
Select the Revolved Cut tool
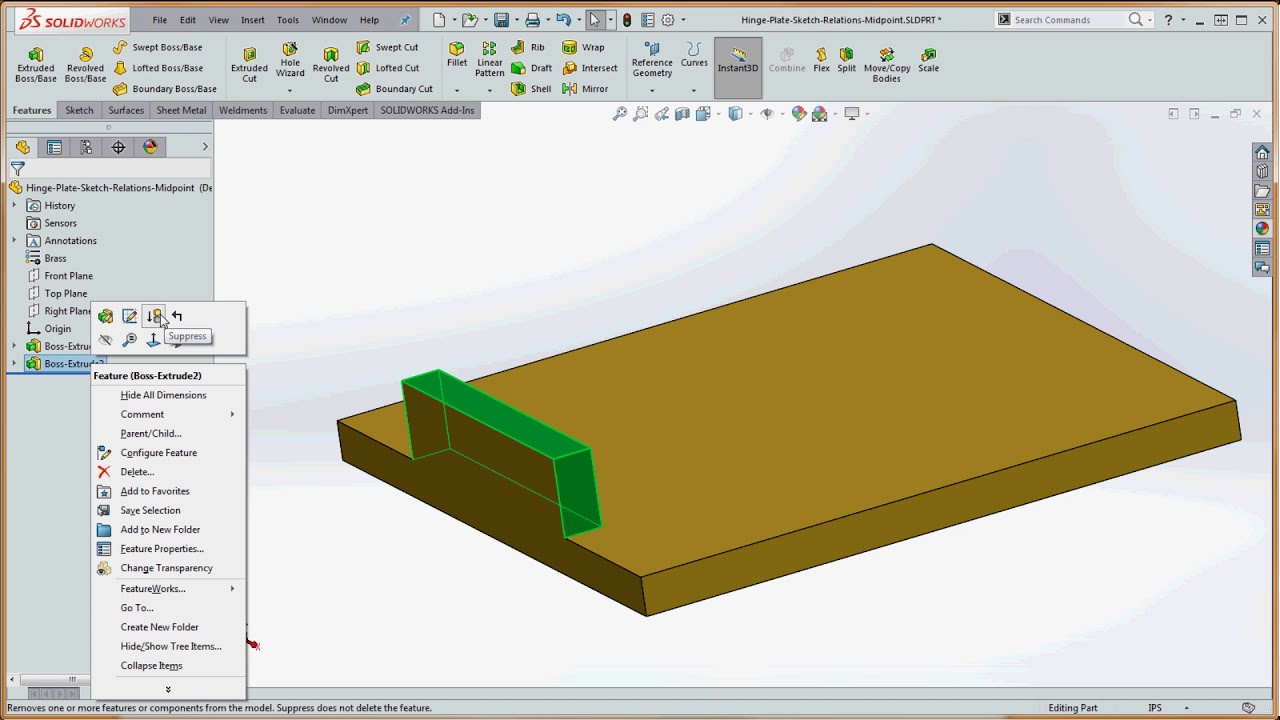tap(331, 65)
